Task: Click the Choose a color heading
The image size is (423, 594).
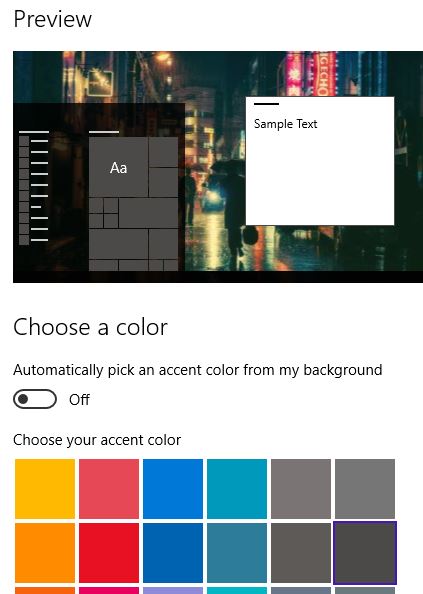Action: tap(90, 327)
